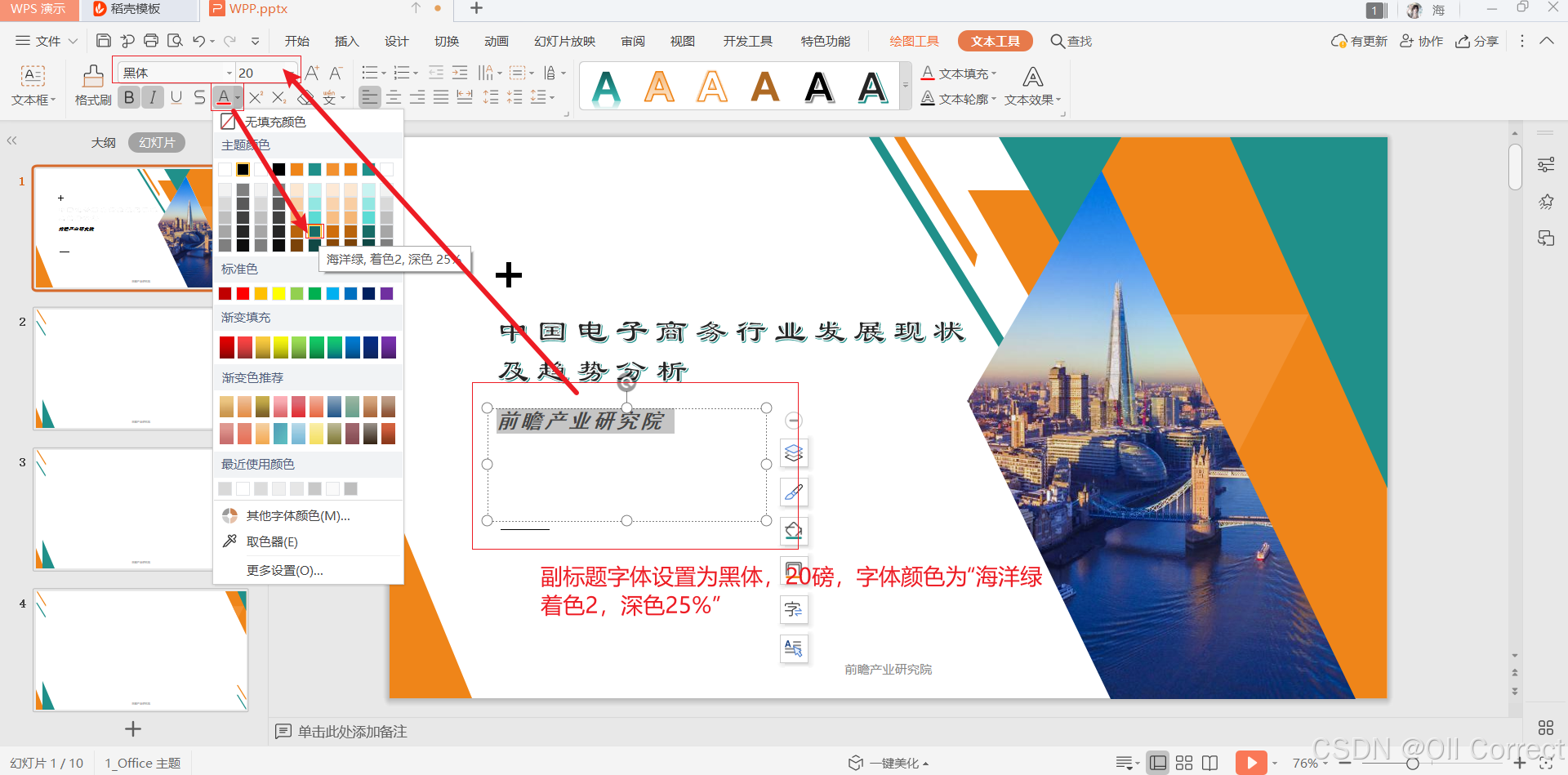Click 分享 share button
Viewport: 1568px width, 775px height.
[1477, 41]
